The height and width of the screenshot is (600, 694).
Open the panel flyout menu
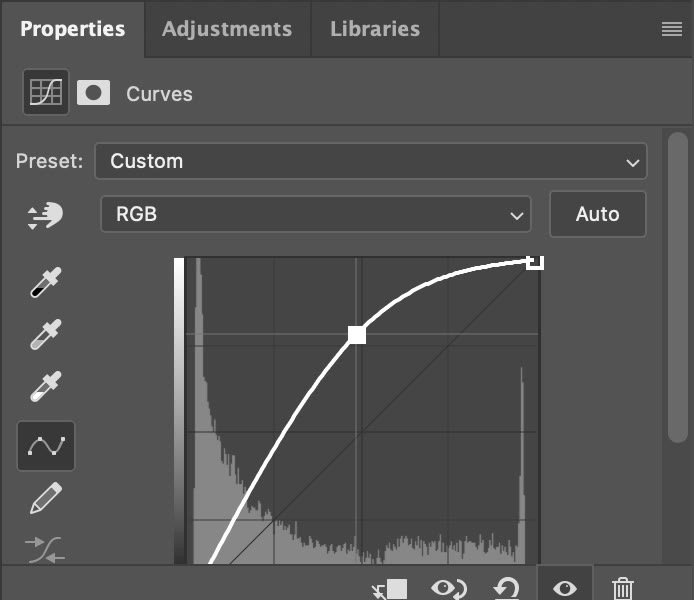coord(671,29)
